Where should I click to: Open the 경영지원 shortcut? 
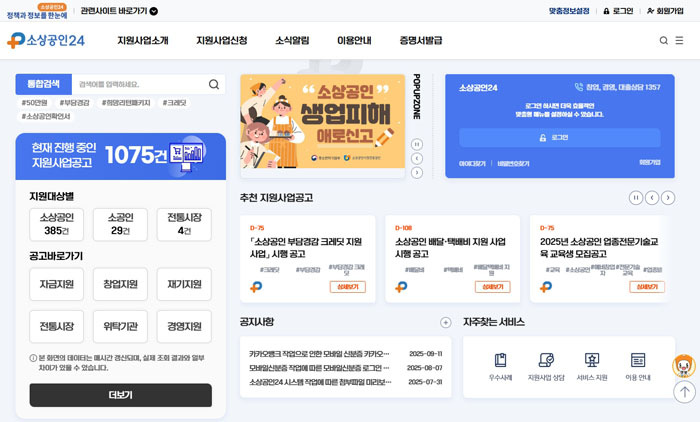pyautogui.click(x=184, y=326)
